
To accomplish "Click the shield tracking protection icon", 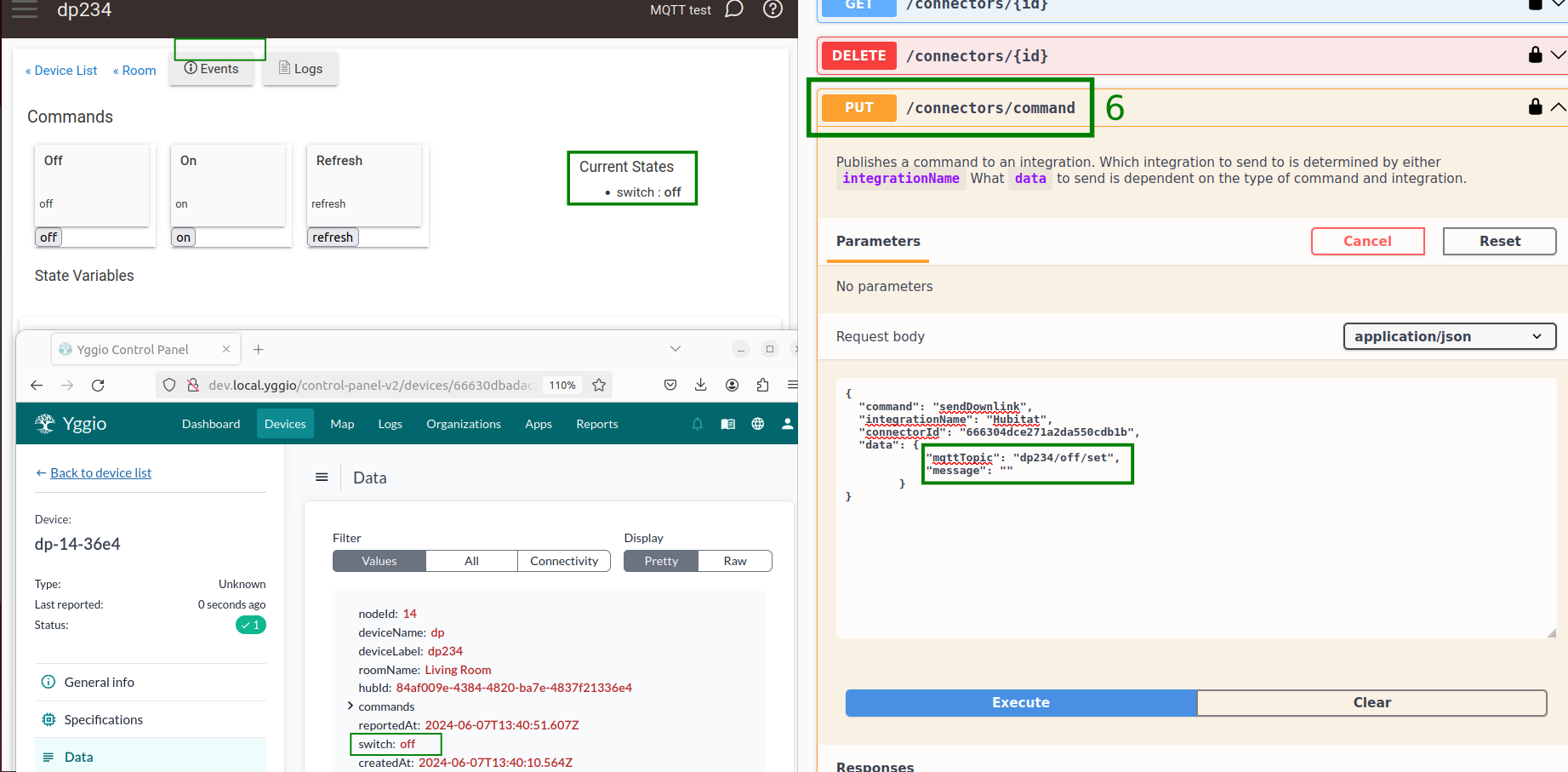I will click(x=169, y=385).
